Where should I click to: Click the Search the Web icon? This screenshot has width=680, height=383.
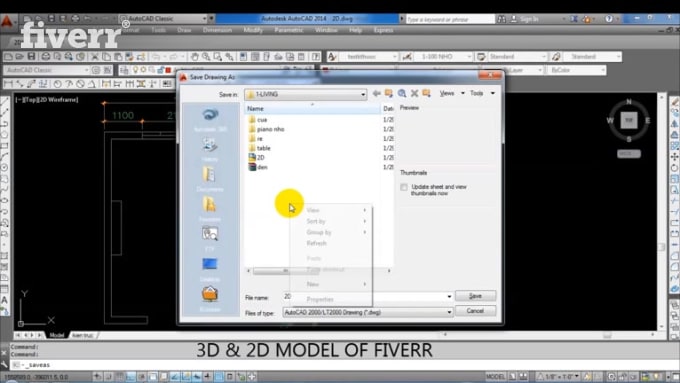[402, 93]
